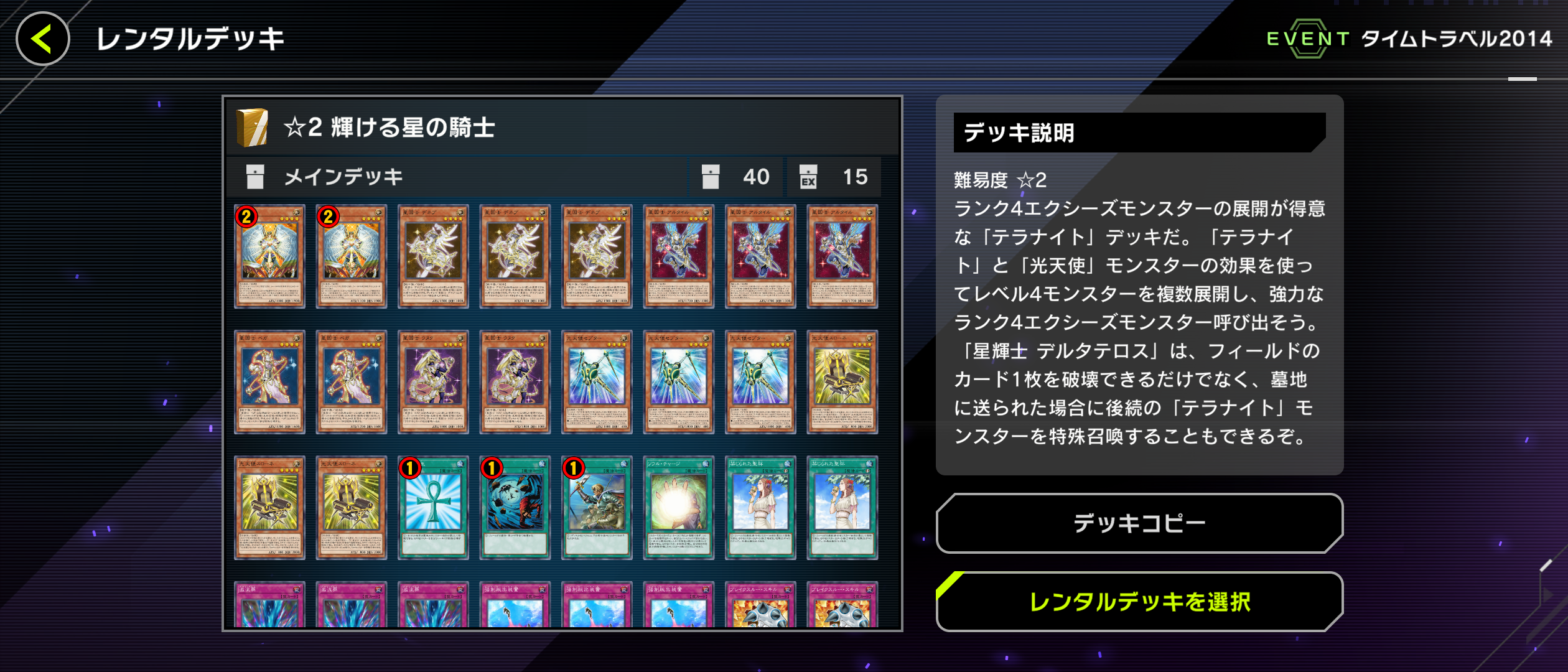Viewport: 1568px width, 672px height.
Task: Click the EVENT hexagon logo
Action: point(1308,39)
